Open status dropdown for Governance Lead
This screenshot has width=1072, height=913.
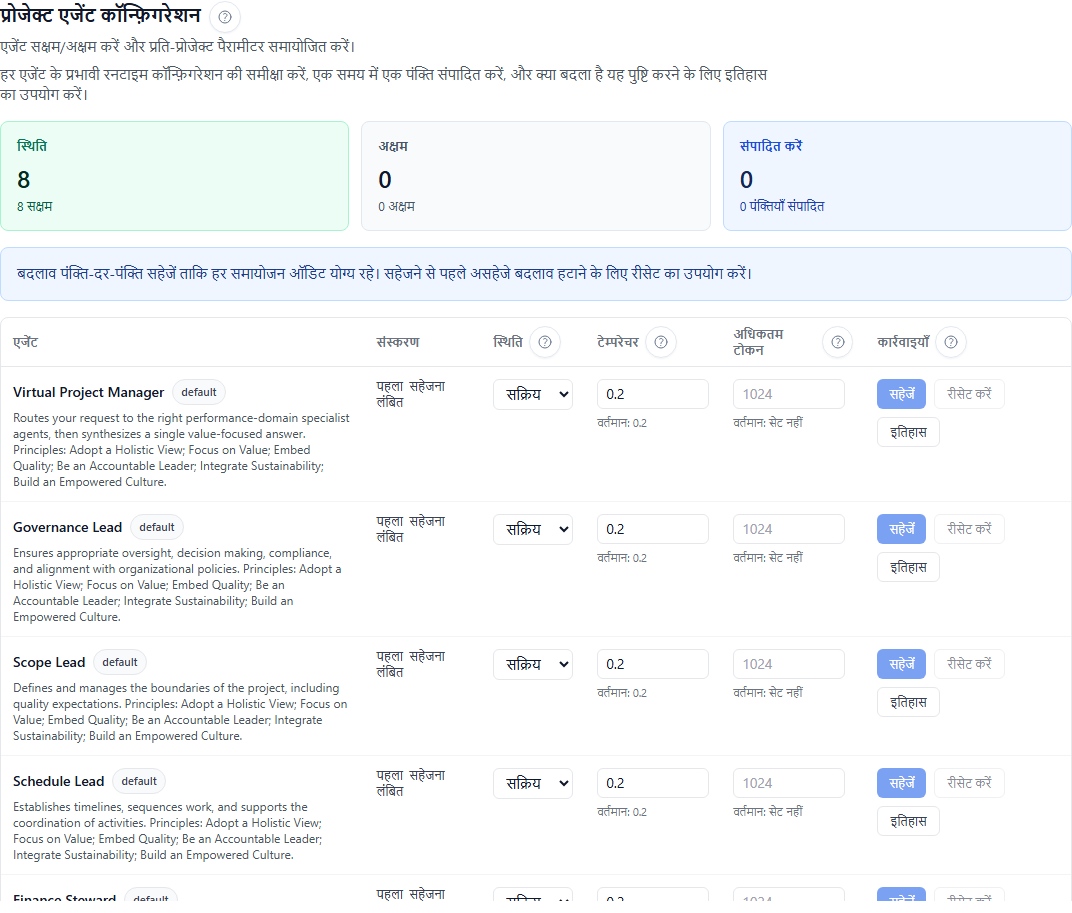533,529
